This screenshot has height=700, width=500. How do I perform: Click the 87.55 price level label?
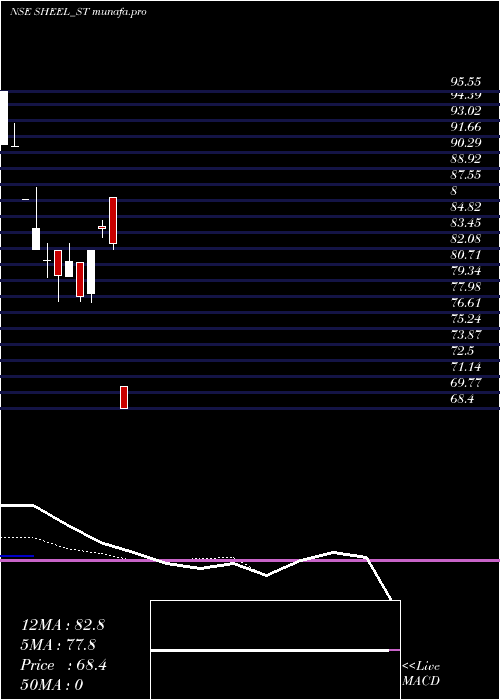[466, 175]
